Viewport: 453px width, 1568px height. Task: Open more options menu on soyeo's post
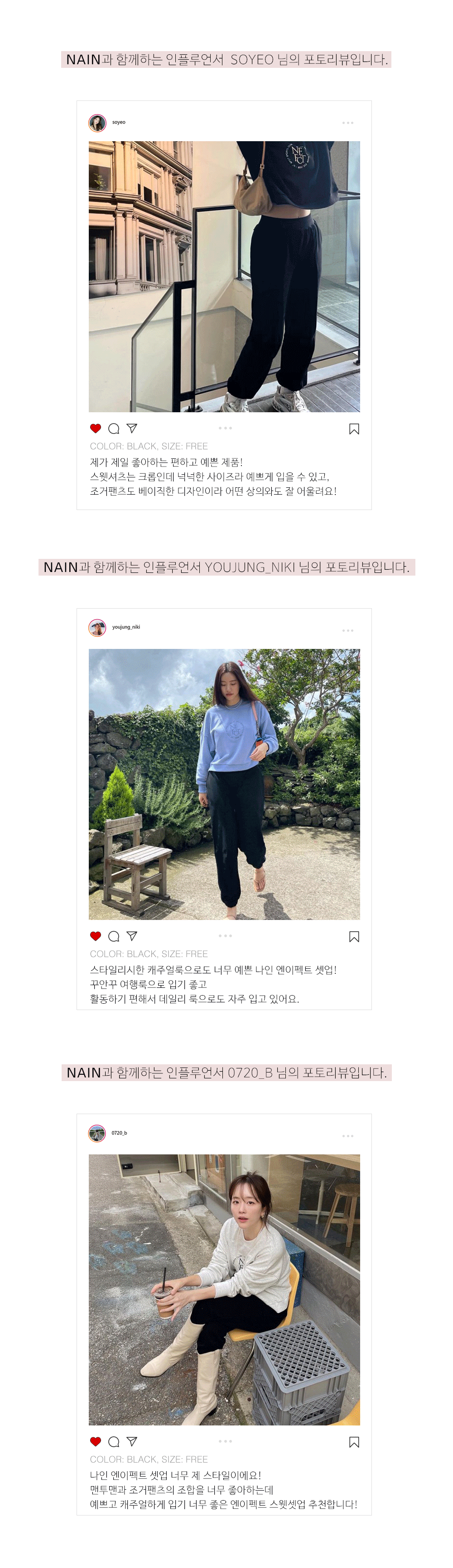point(347,123)
